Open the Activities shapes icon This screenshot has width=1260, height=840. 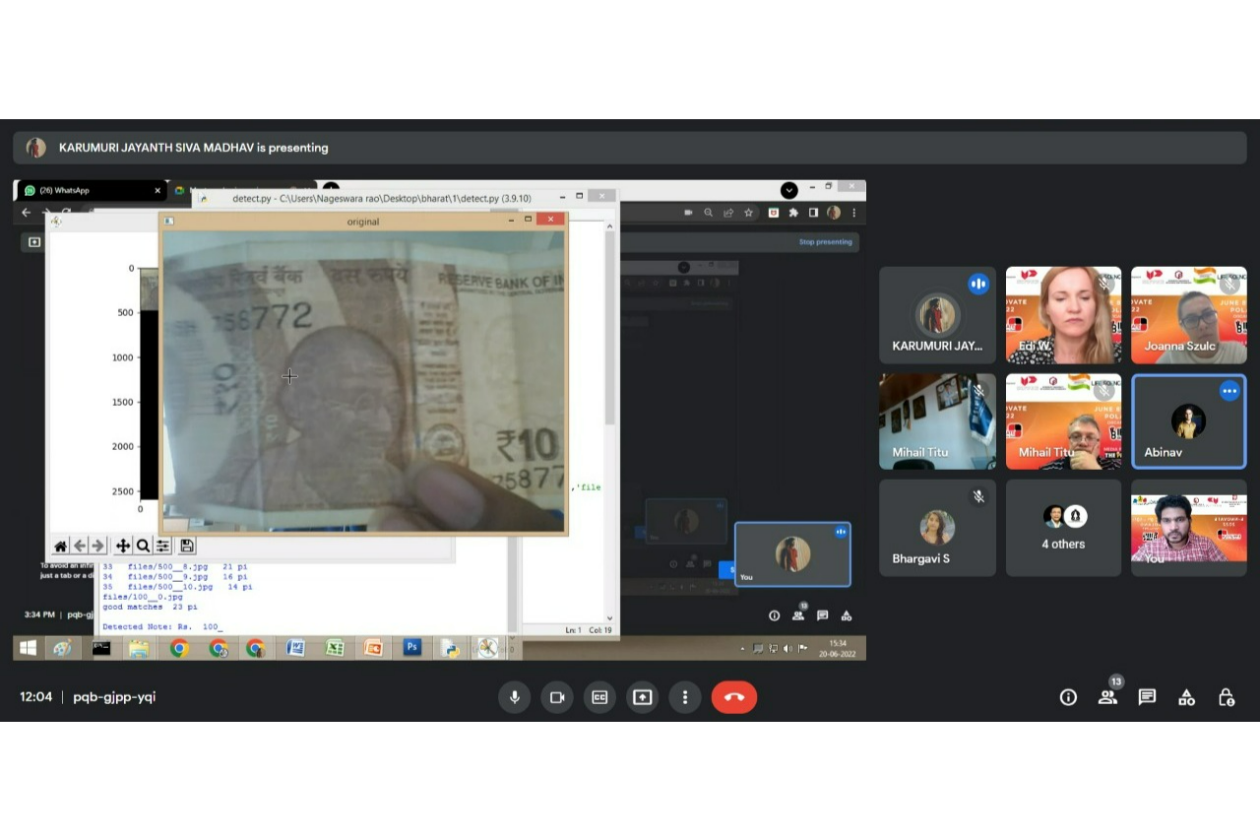(x=1186, y=697)
